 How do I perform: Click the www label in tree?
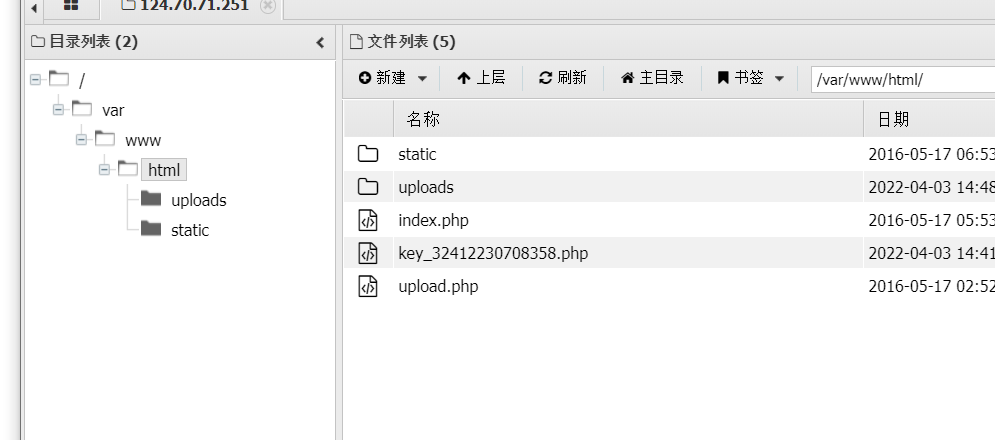tap(143, 140)
